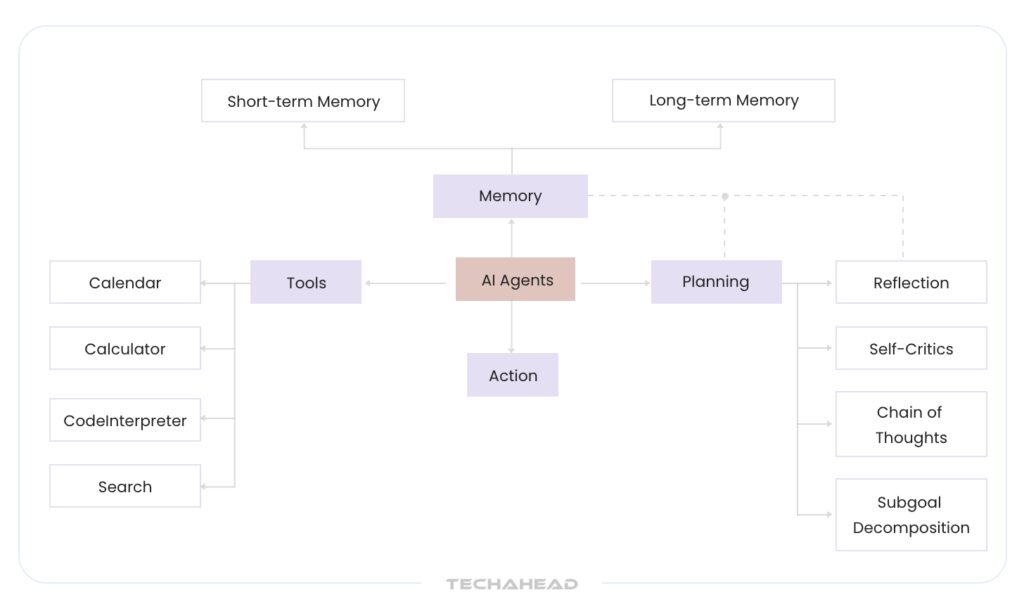Click the dot on the dashed connector
Viewport: 1024px width, 609px height.
725,196
